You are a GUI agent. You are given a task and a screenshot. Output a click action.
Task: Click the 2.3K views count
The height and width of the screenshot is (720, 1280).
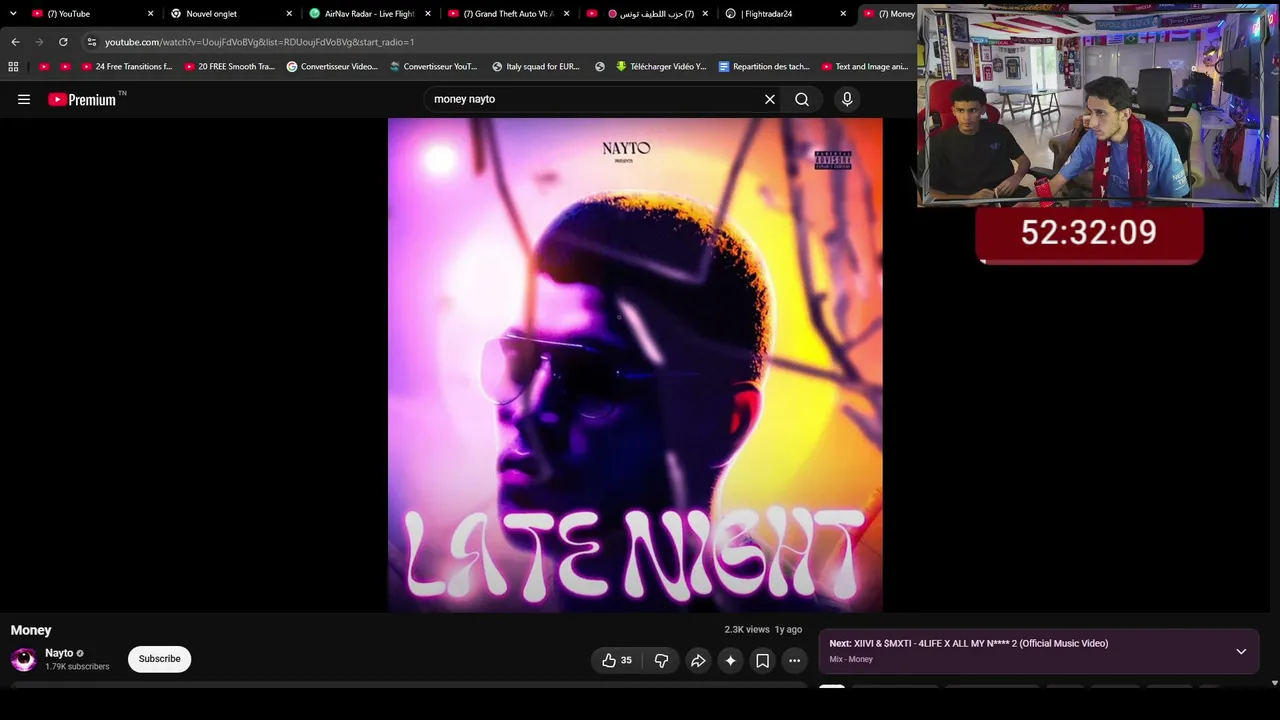pyautogui.click(x=747, y=630)
